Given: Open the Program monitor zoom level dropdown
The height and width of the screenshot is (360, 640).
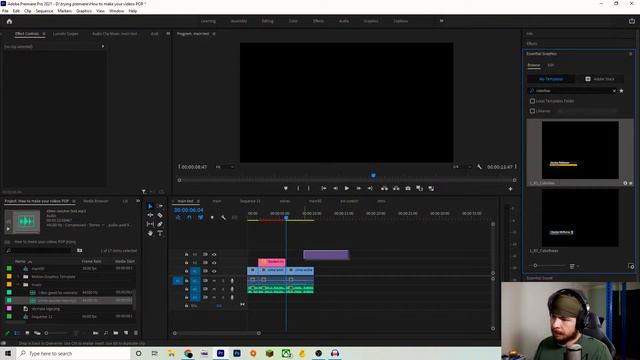Looking at the screenshot, I should point(224,167).
